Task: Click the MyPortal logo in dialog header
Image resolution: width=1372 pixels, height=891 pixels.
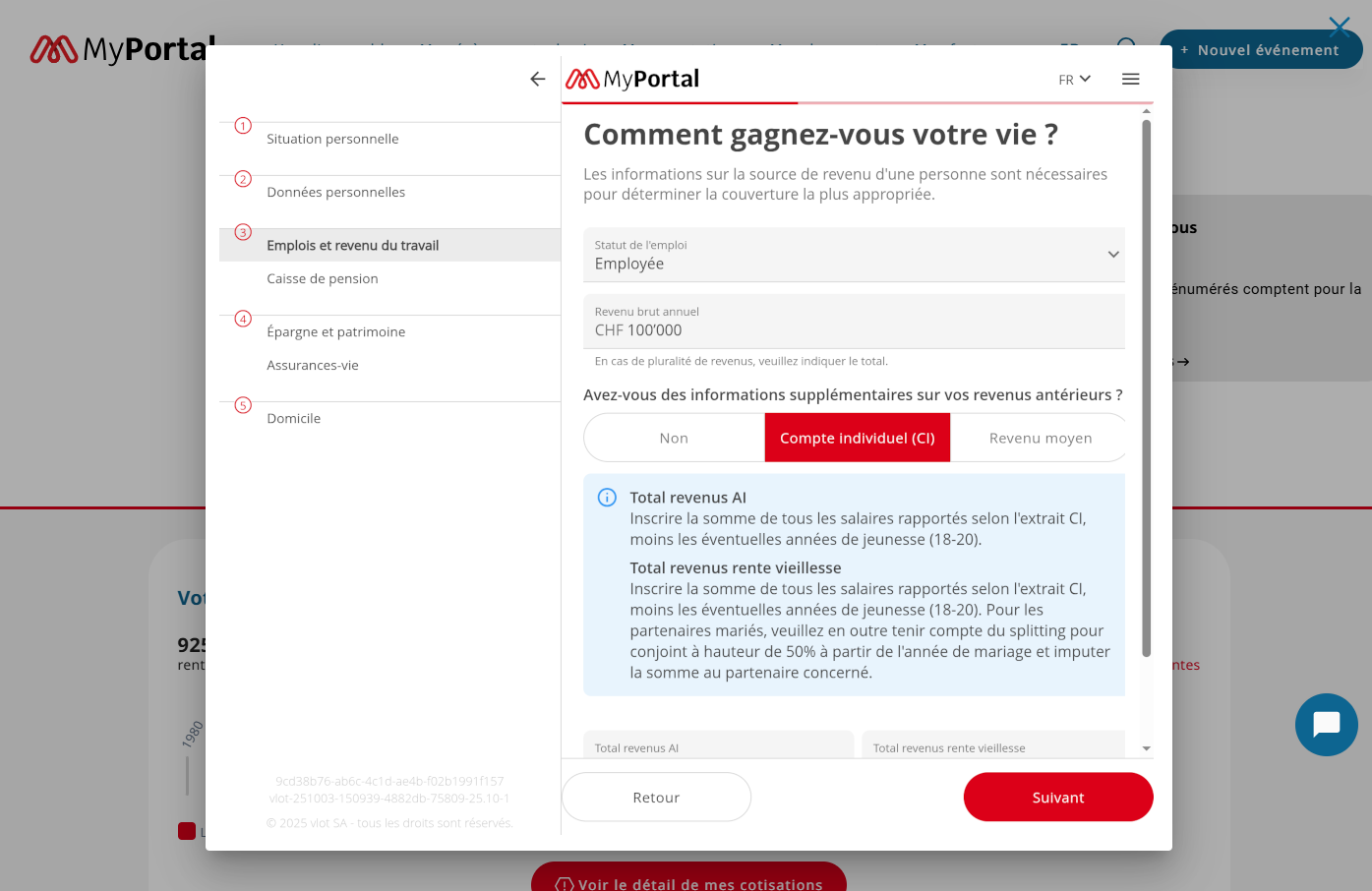Action: (x=632, y=79)
